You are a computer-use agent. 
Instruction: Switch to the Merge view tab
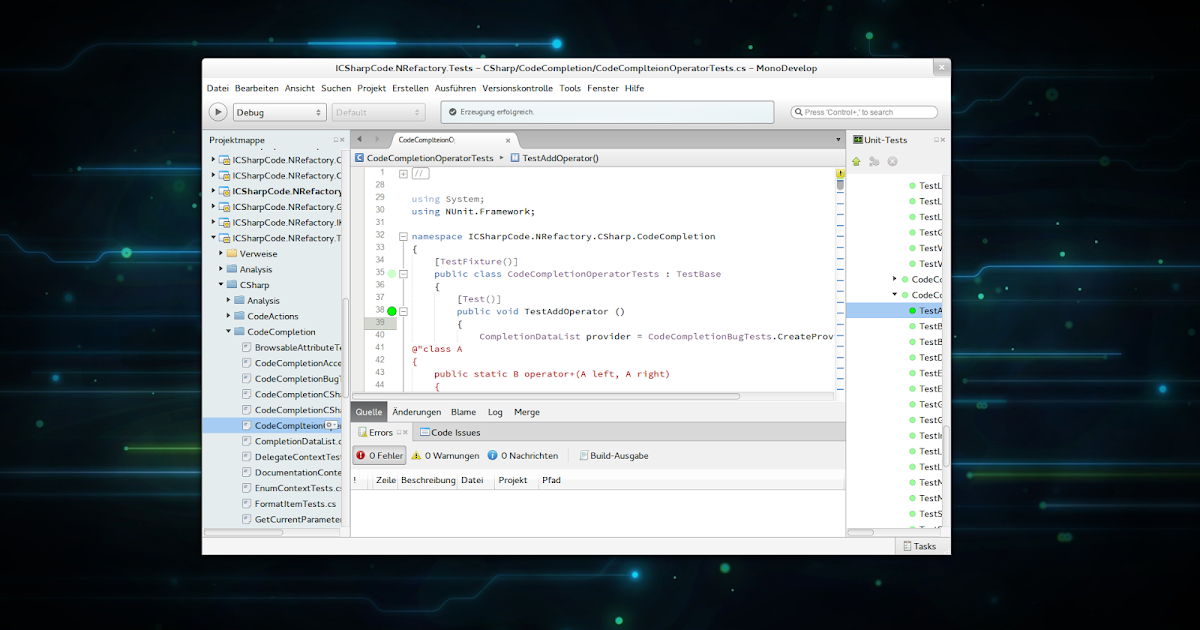(x=527, y=412)
